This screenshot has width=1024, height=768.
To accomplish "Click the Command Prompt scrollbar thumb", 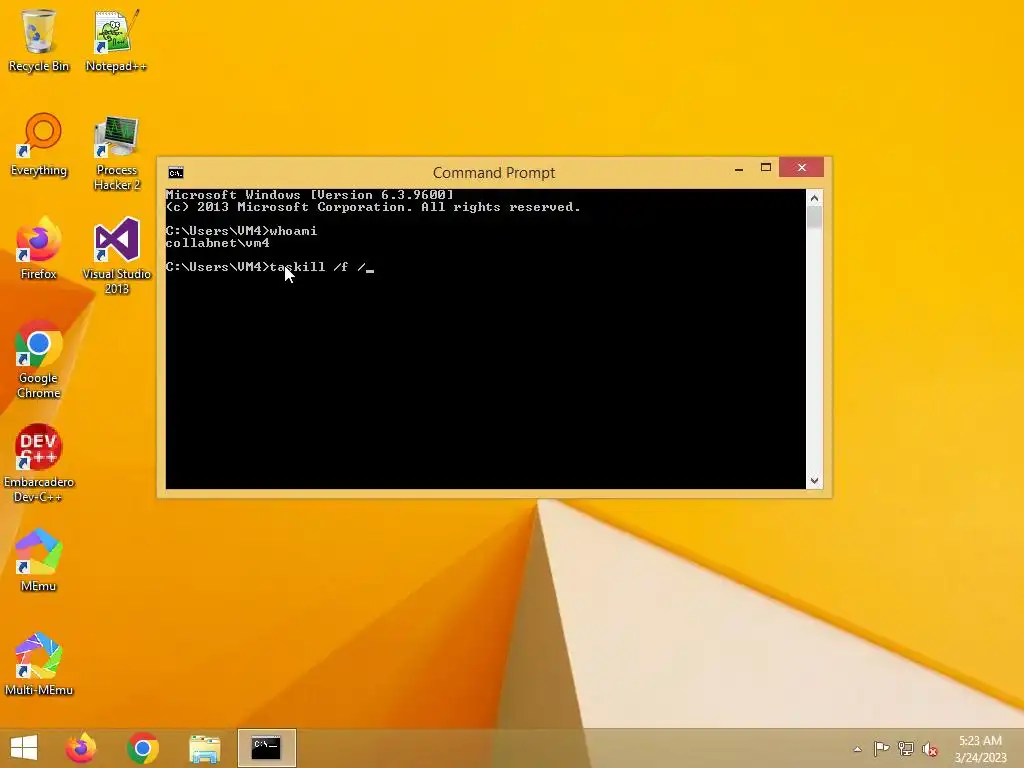I will pyautogui.click(x=814, y=217).
